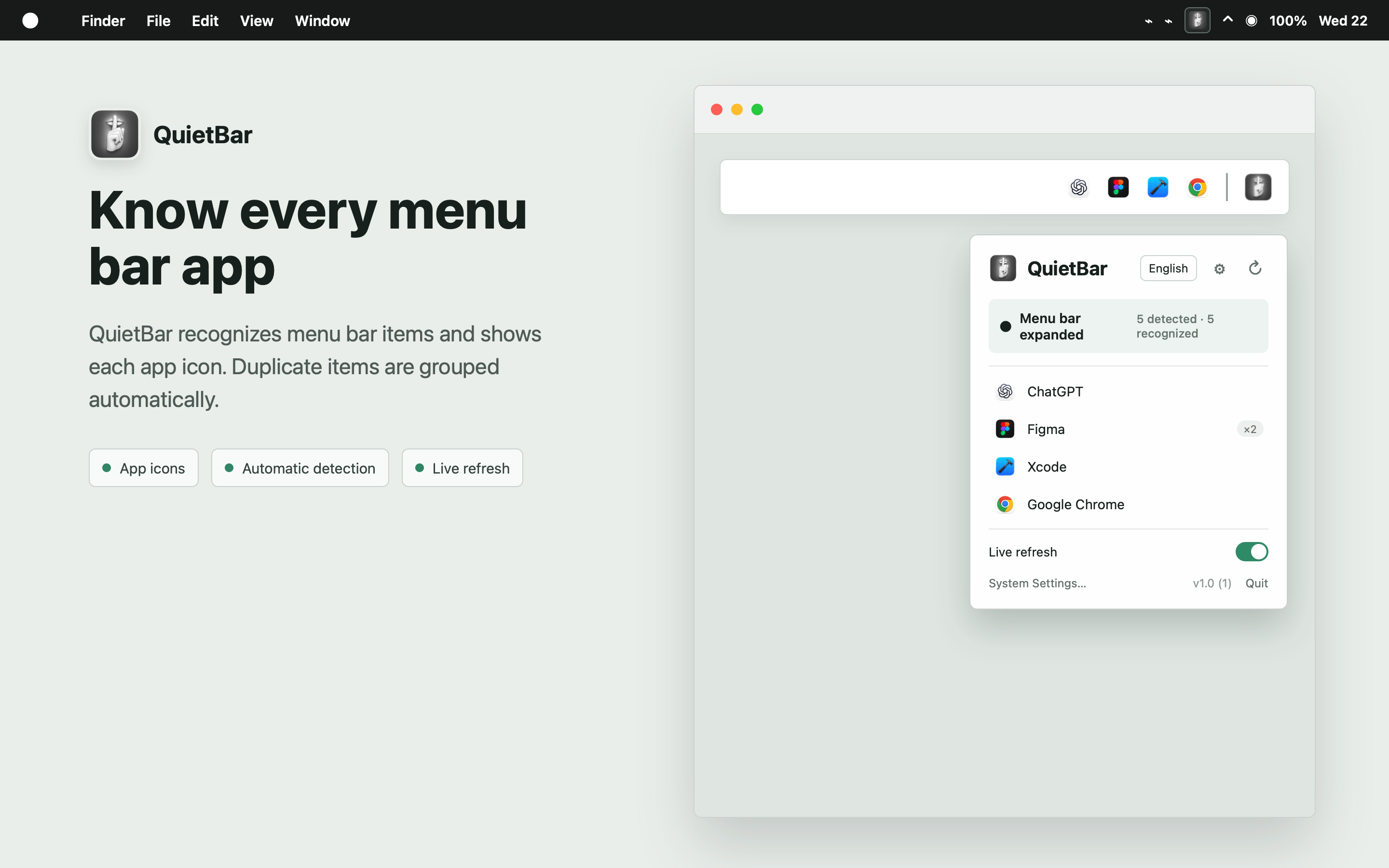Click the ChatGPT icon in the popover list
1389x868 pixels.
coord(1005,392)
